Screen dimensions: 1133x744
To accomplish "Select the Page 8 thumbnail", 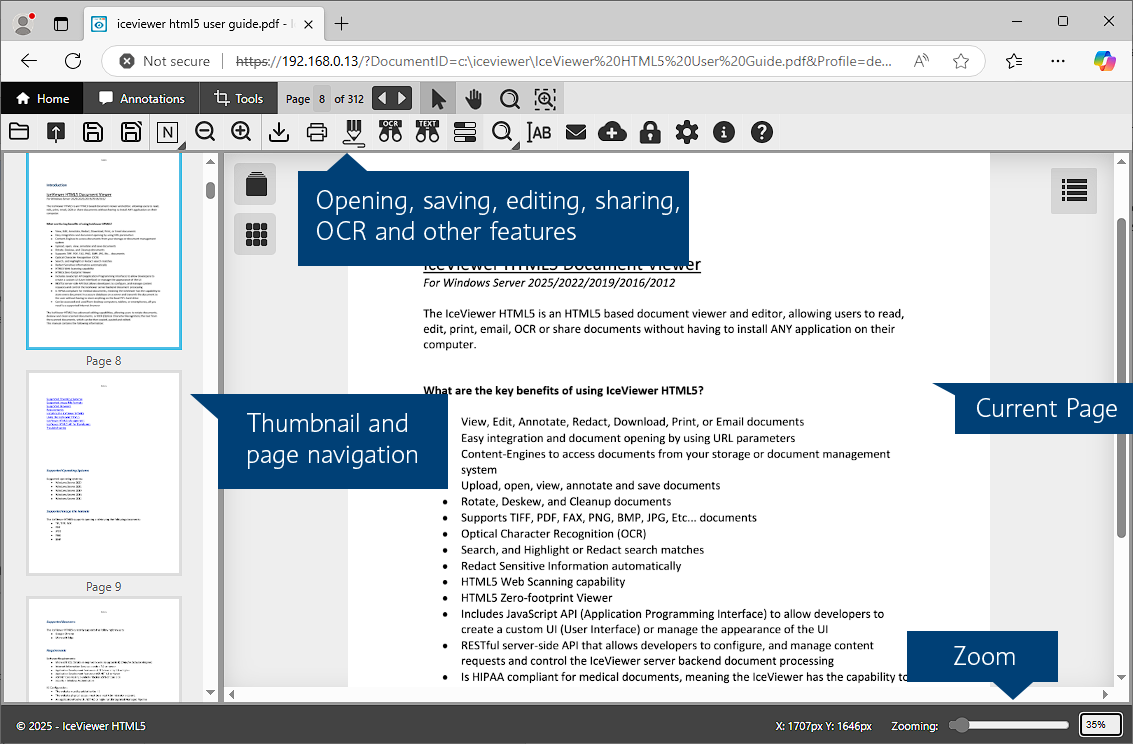I will 104,250.
